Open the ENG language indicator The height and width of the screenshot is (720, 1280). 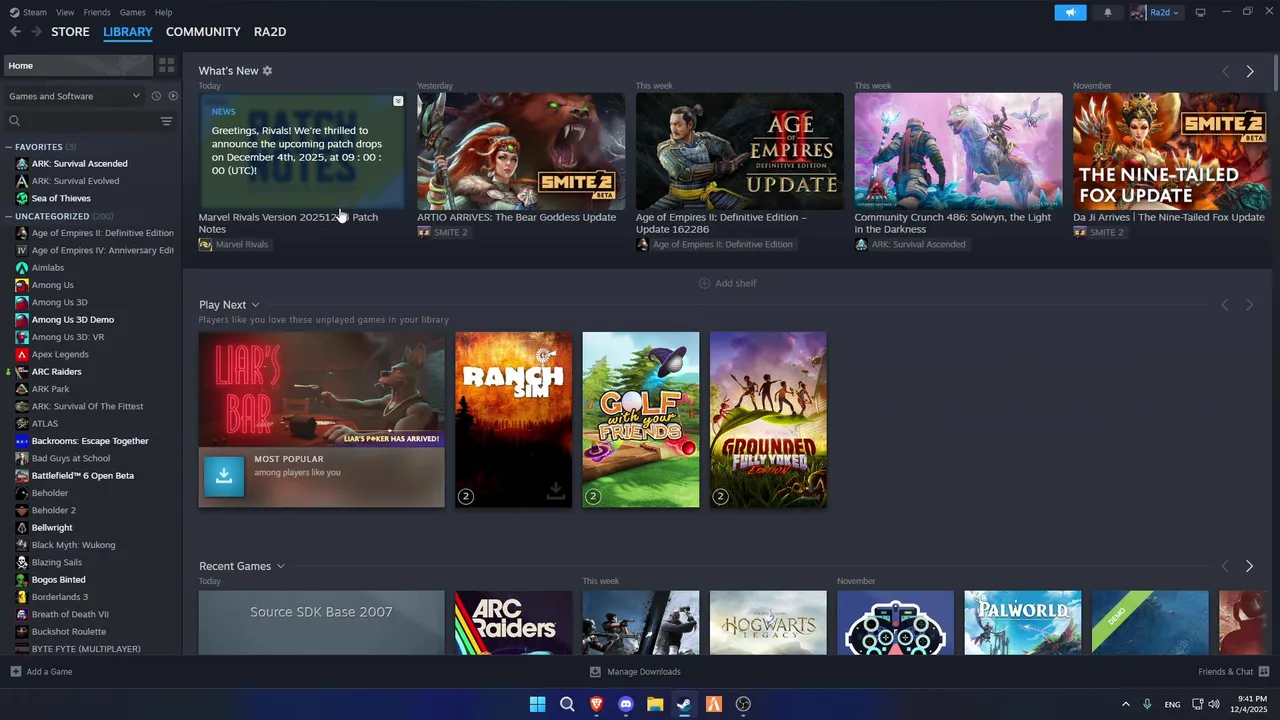pos(1173,704)
